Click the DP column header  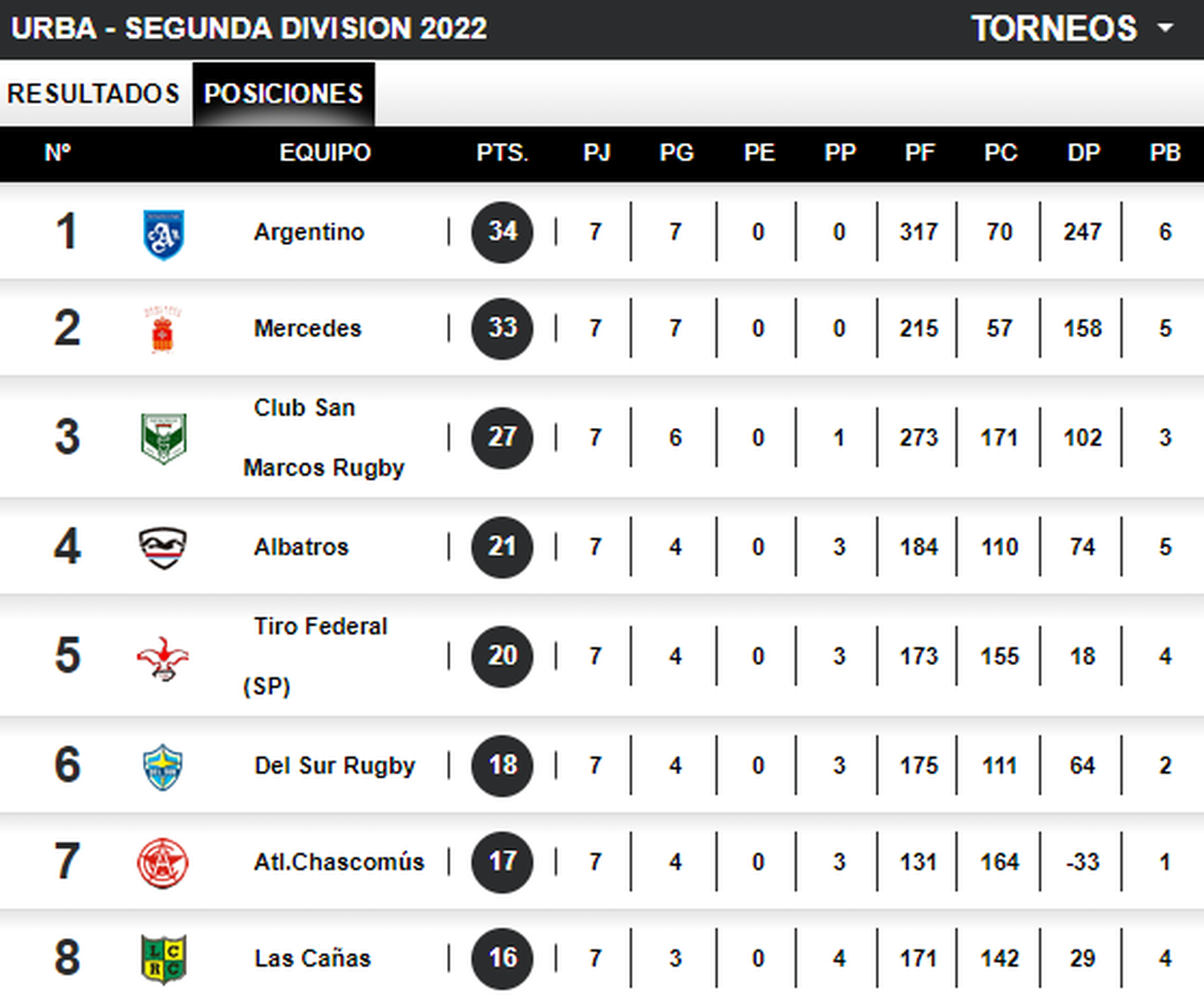(x=1083, y=153)
